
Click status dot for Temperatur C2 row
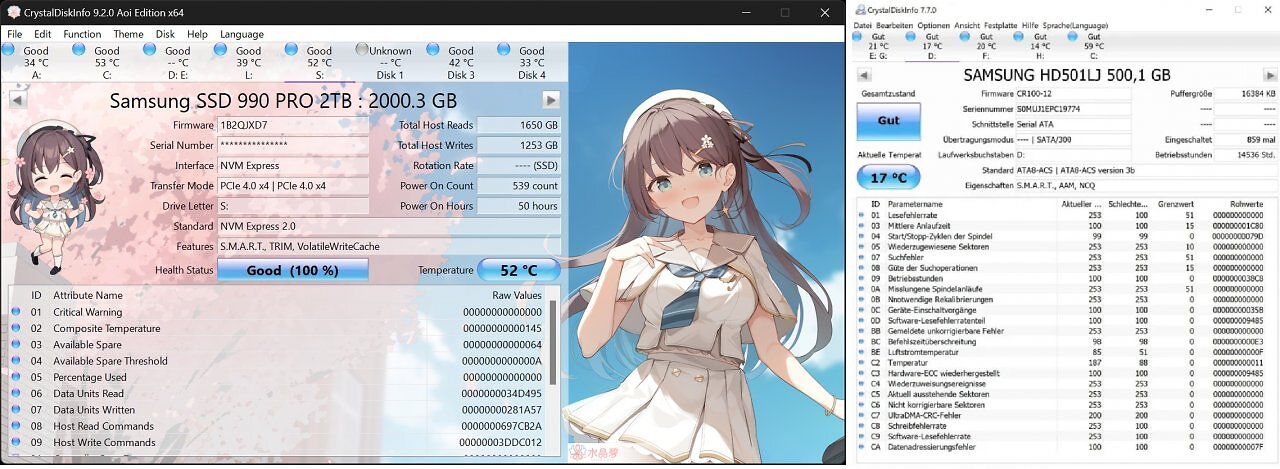coord(862,364)
